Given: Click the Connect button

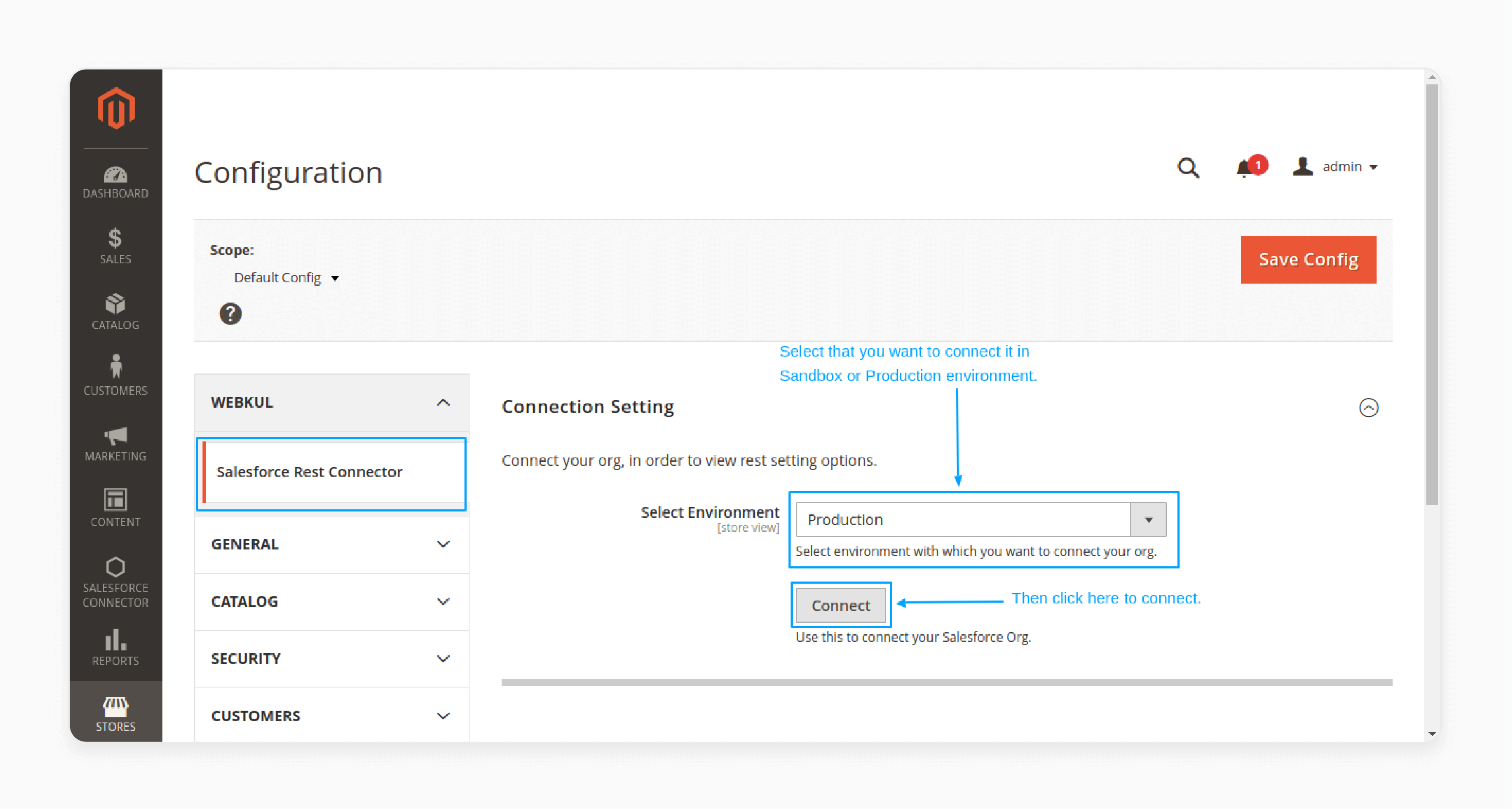Looking at the screenshot, I should 840,605.
